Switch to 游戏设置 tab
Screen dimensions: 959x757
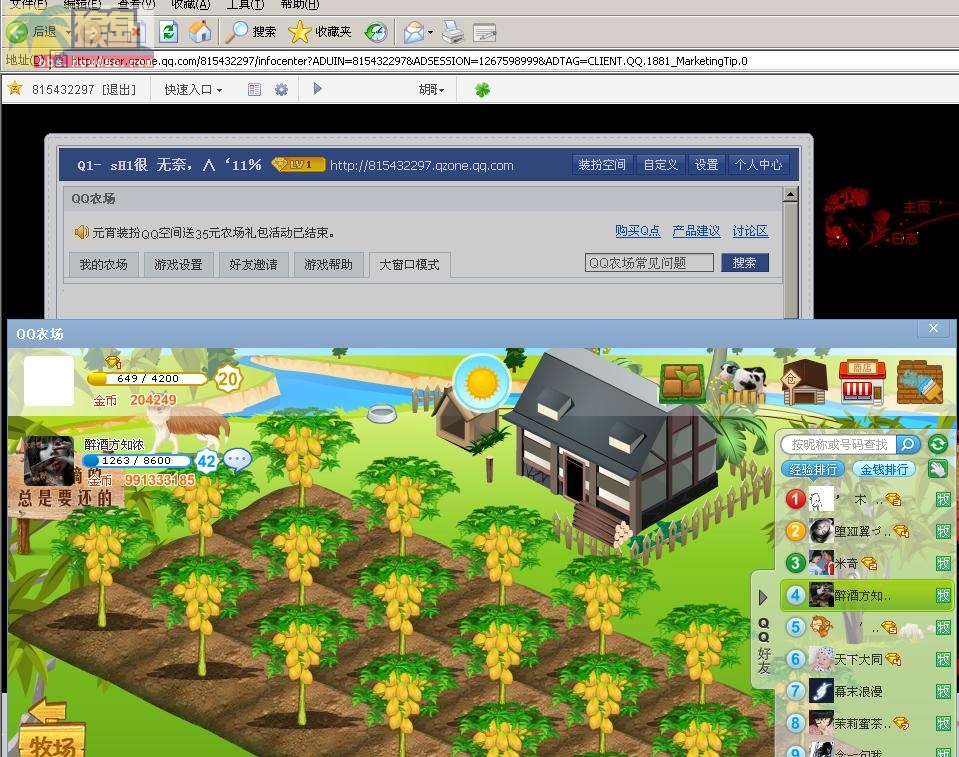coord(179,265)
